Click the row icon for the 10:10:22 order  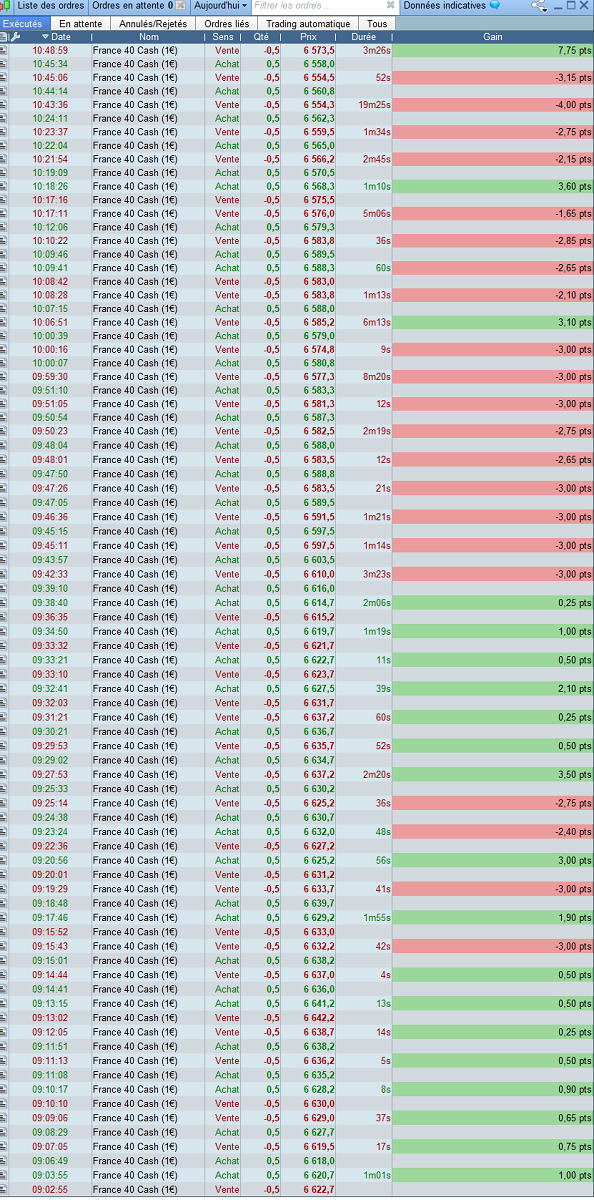[4, 240]
